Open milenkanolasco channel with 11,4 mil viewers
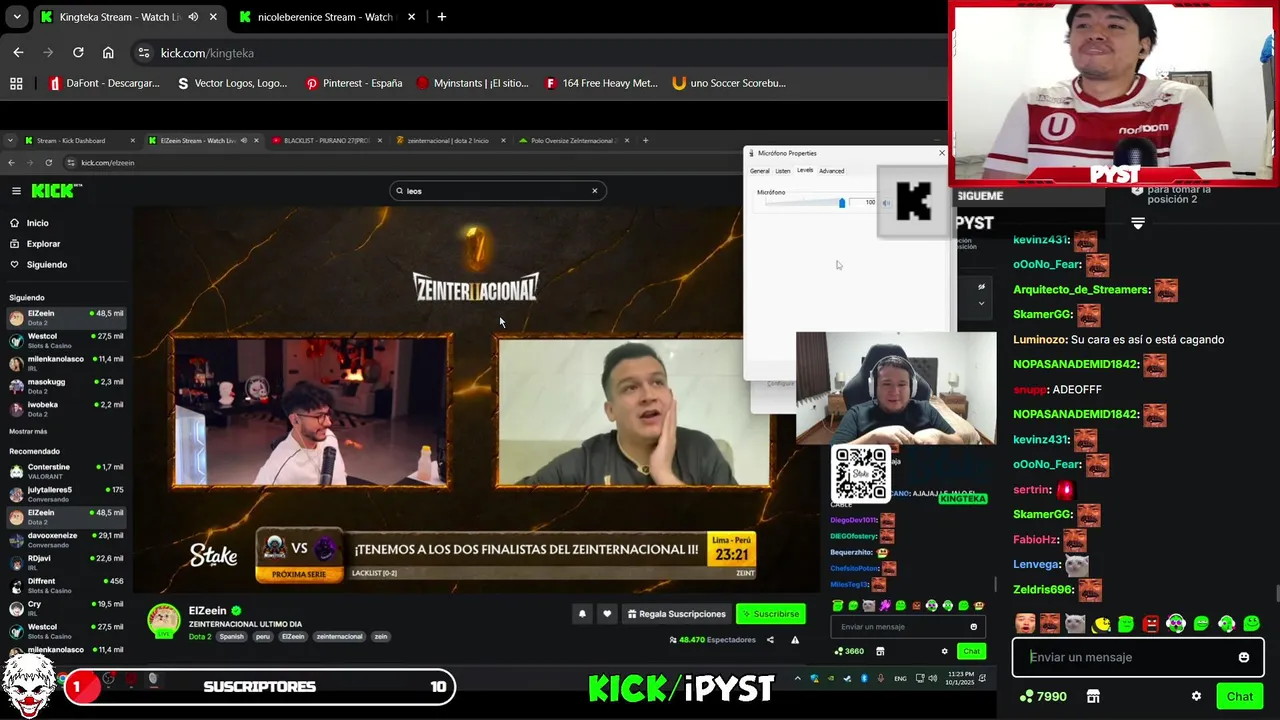 [66, 363]
